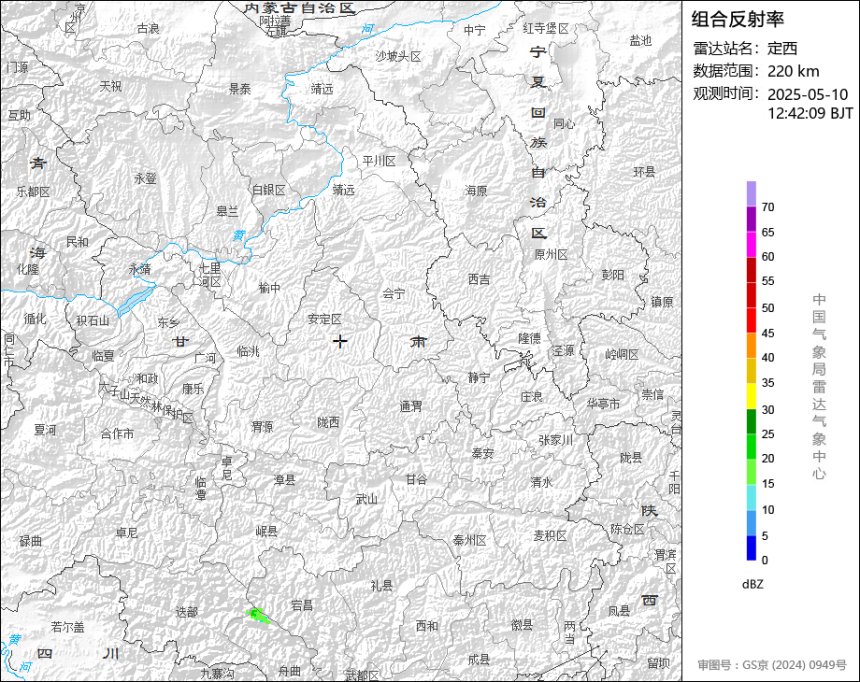Click the 30 dBZ green legend block
This screenshot has height=682, width=860.
[x=751, y=421]
